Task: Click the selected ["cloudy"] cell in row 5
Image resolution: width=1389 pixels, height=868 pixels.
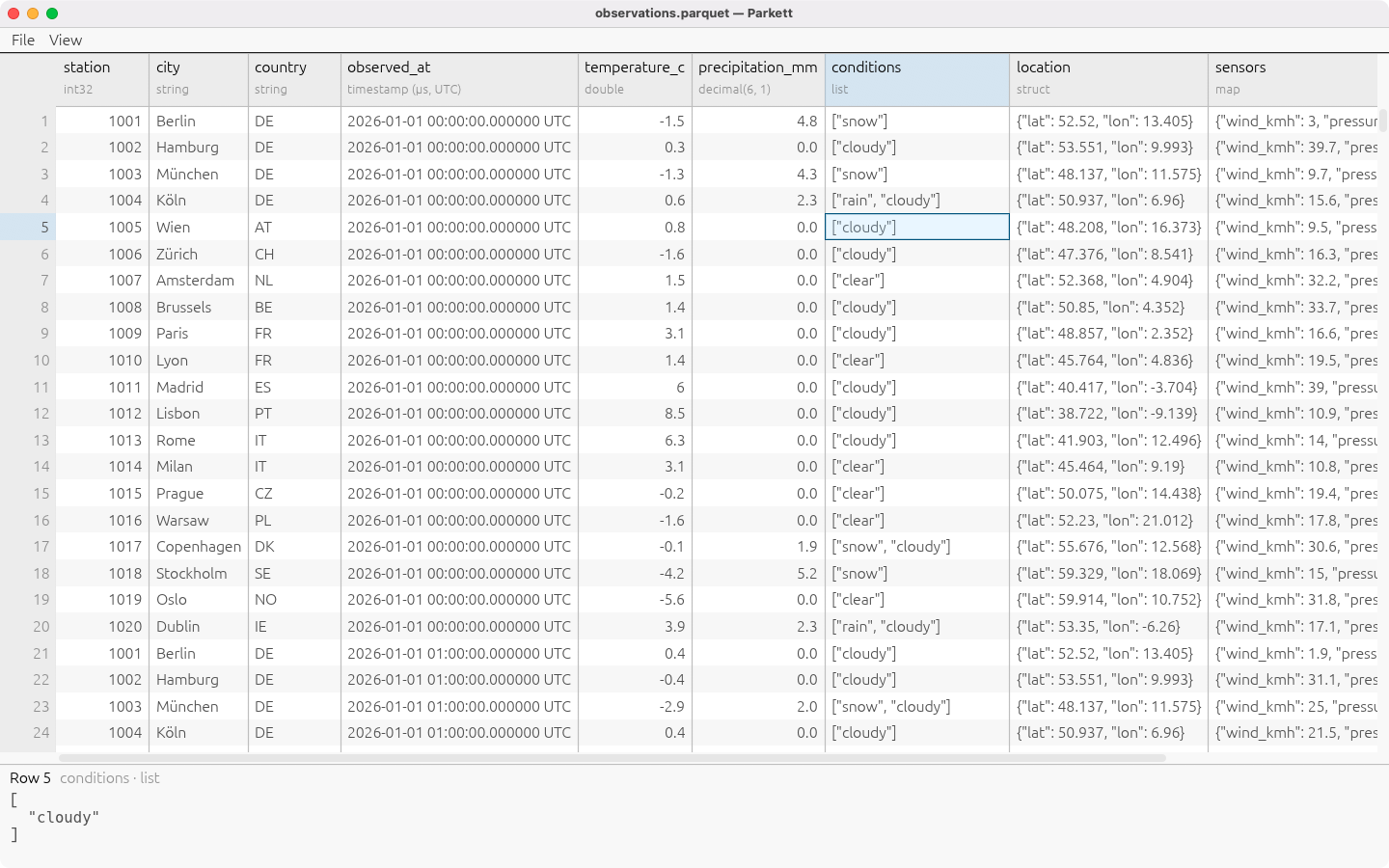Action: point(917,228)
